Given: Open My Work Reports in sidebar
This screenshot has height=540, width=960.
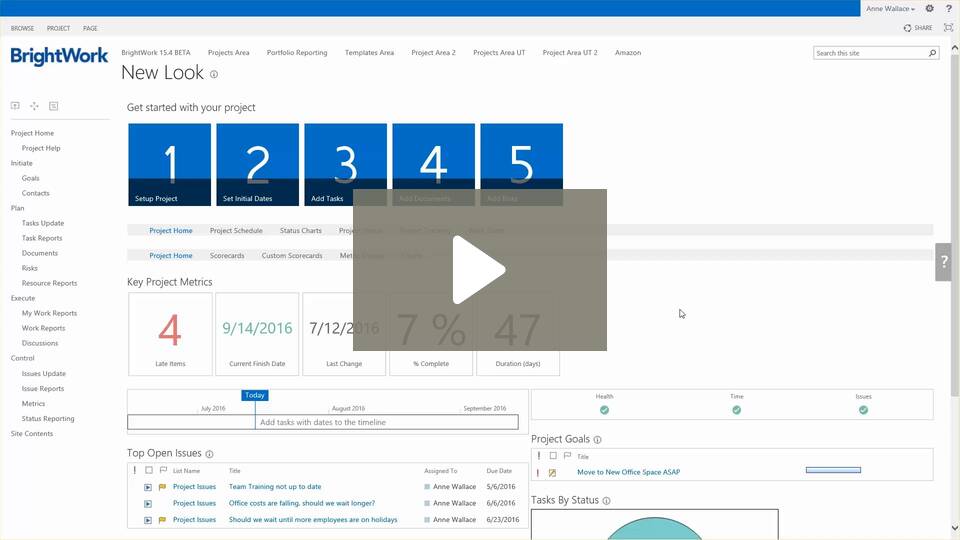Looking at the screenshot, I should (x=50, y=313).
